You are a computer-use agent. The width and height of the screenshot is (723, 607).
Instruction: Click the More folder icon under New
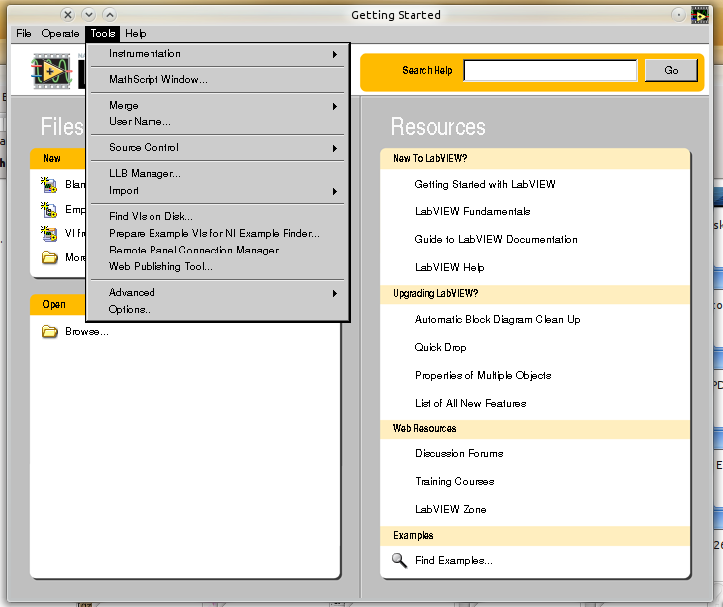49,257
